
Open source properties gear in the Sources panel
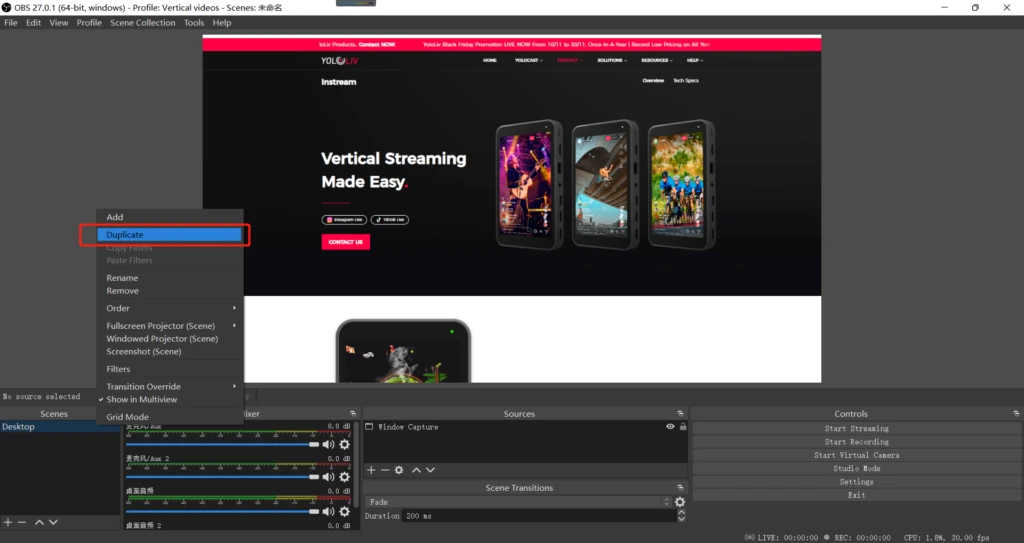pos(399,470)
